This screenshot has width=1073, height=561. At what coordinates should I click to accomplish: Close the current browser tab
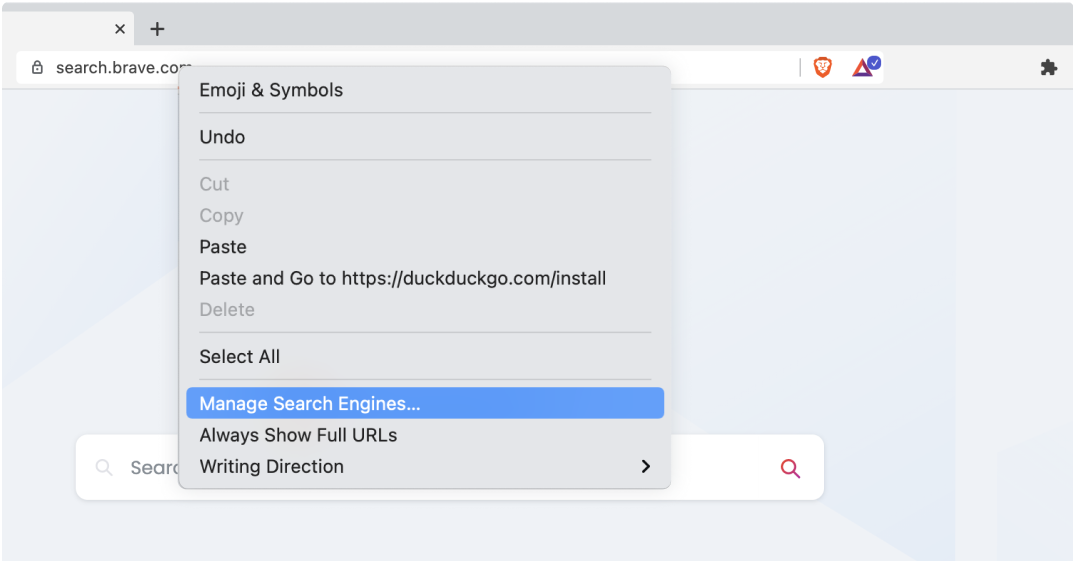(120, 29)
